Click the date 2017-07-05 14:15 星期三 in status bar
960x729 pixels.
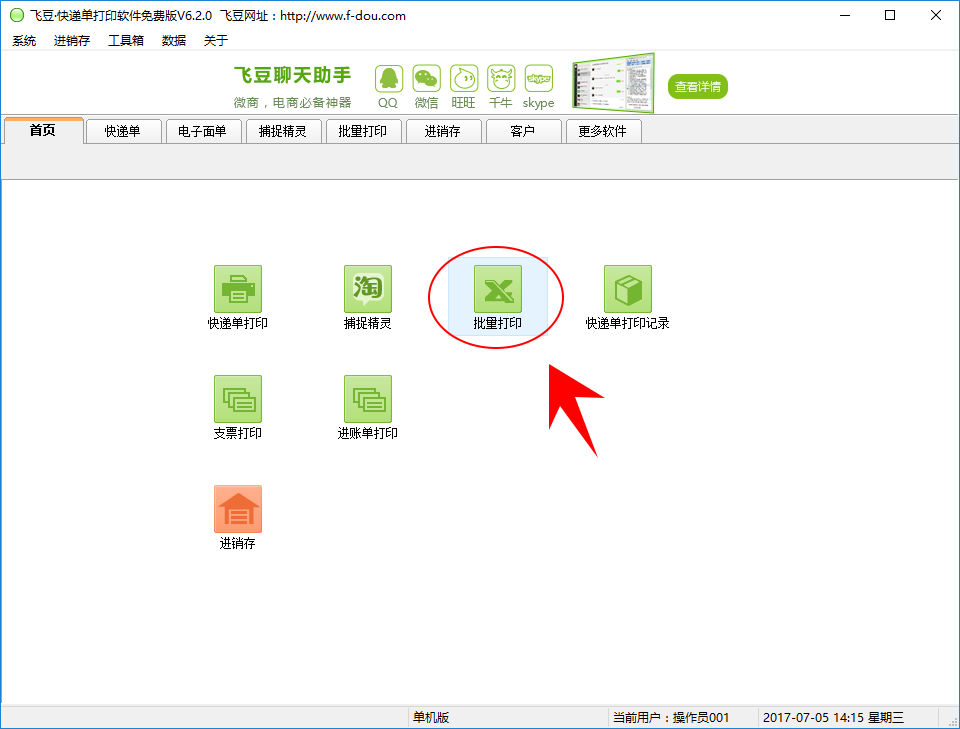[x=833, y=717]
